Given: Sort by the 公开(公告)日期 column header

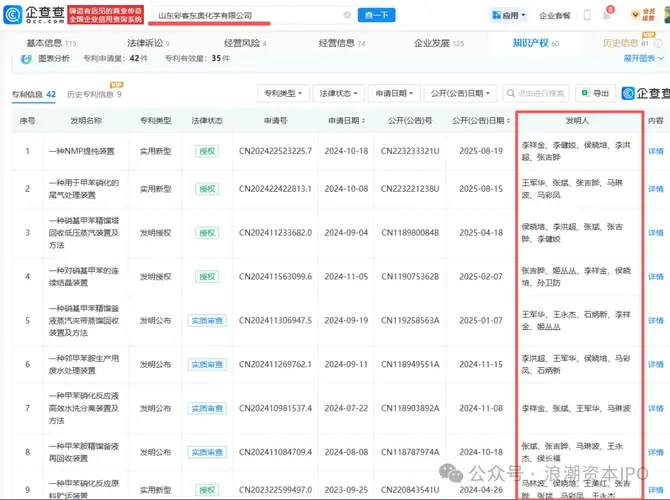Looking at the screenshot, I should coord(481,121).
